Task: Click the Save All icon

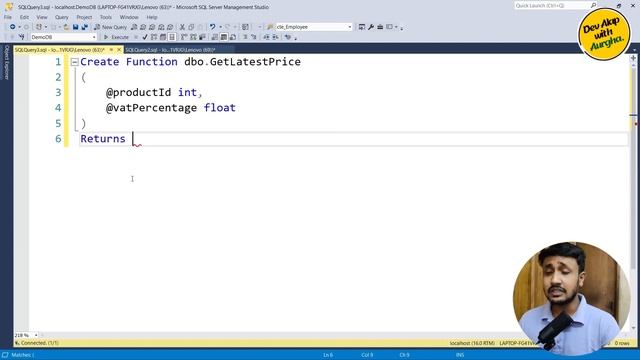Action: (x=84, y=27)
